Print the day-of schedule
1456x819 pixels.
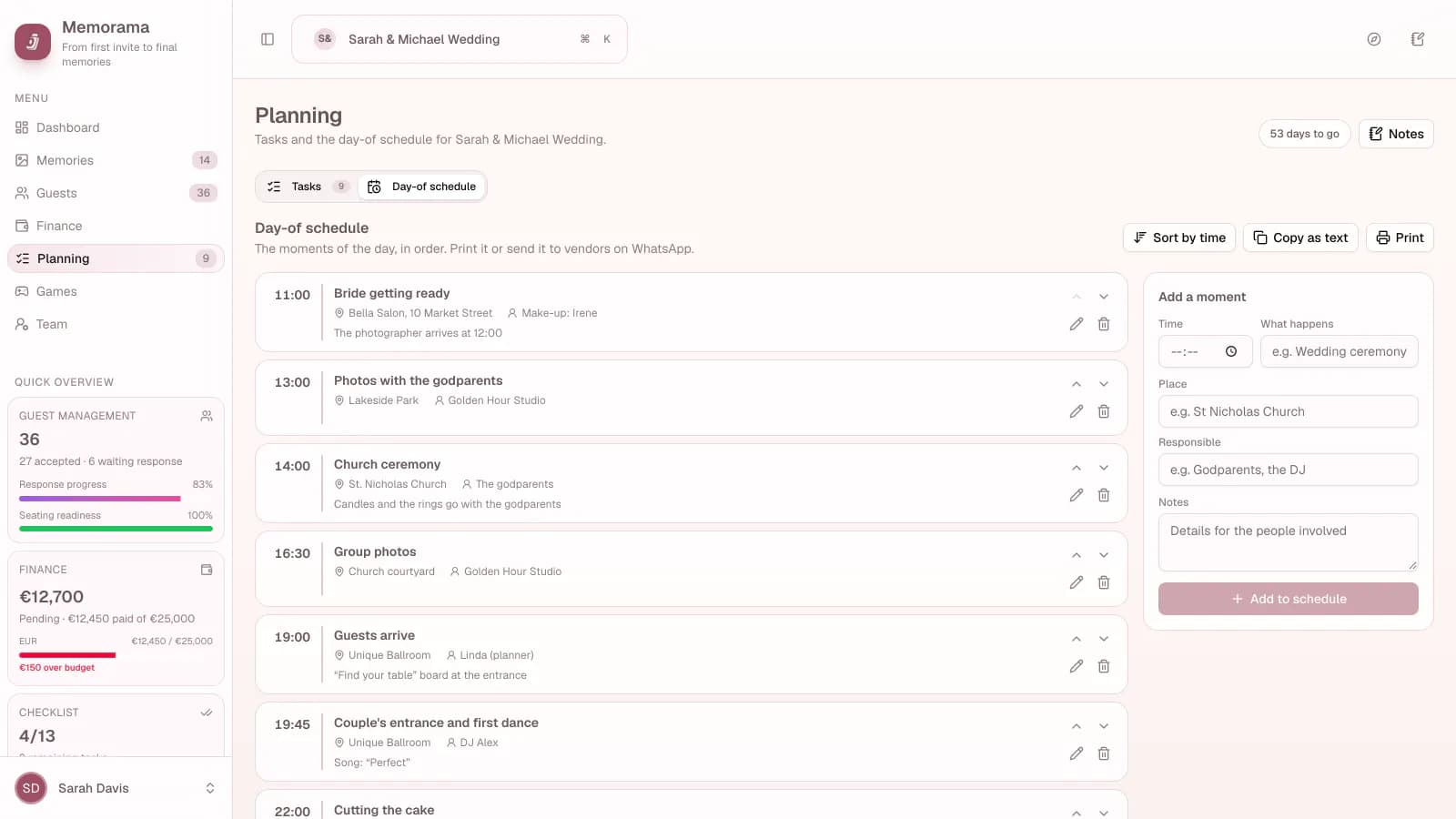(x=1400, y=238)
